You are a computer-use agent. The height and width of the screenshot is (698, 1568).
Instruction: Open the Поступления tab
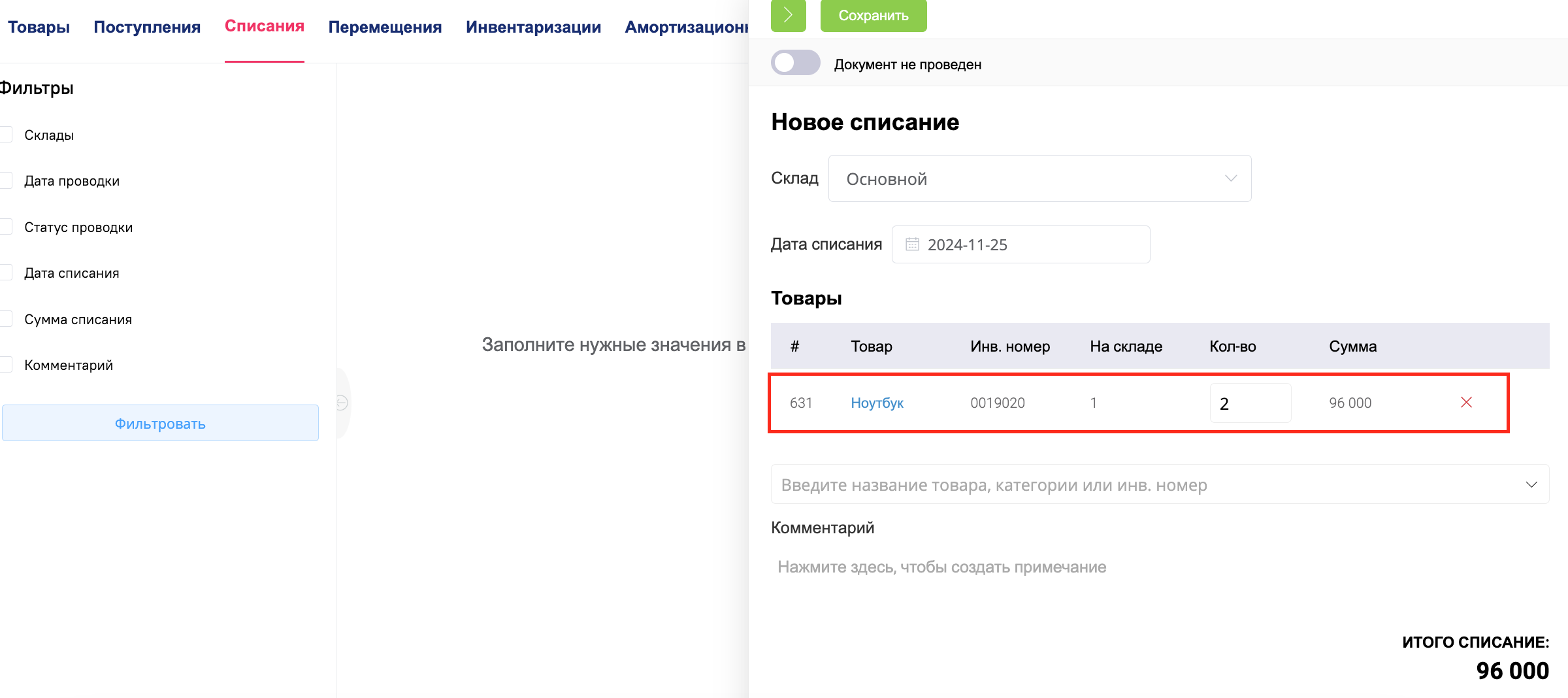[x=147, y=27]
